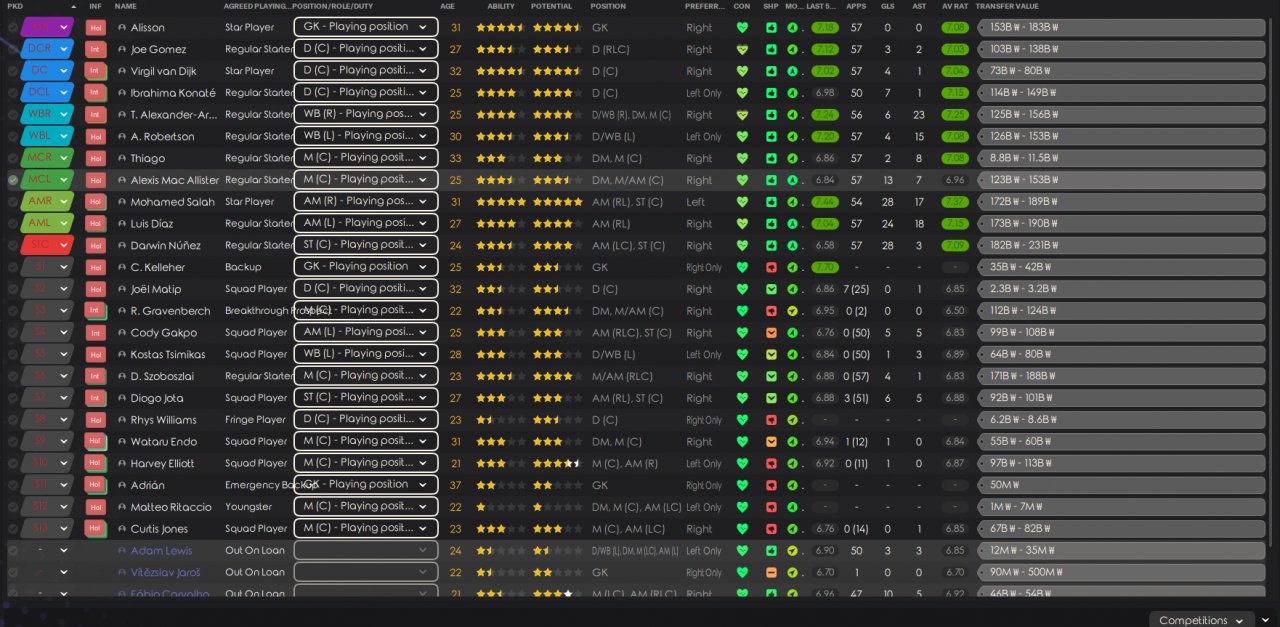Image resolution: width=1280 pixels, height=627 pixels.
Task: Click Mohamed Salah's Hol status icon
Action: pos(96,202)
